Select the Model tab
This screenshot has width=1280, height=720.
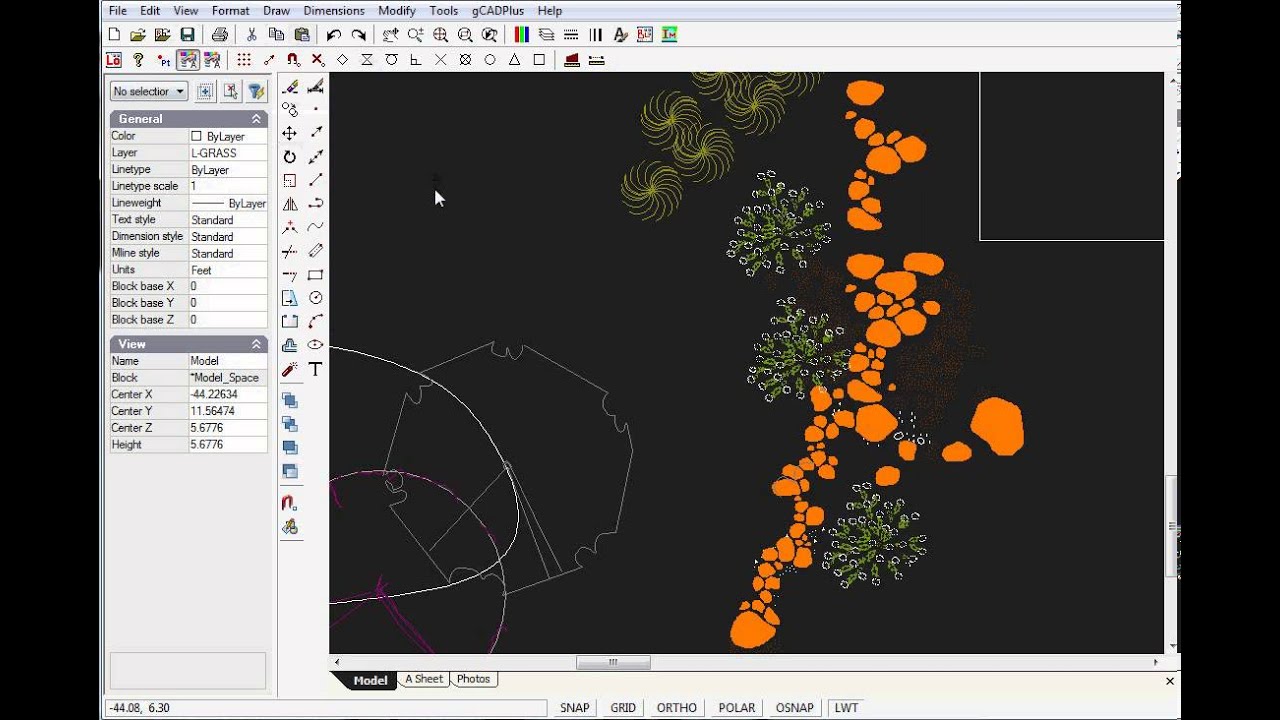[x=369, y=680]
